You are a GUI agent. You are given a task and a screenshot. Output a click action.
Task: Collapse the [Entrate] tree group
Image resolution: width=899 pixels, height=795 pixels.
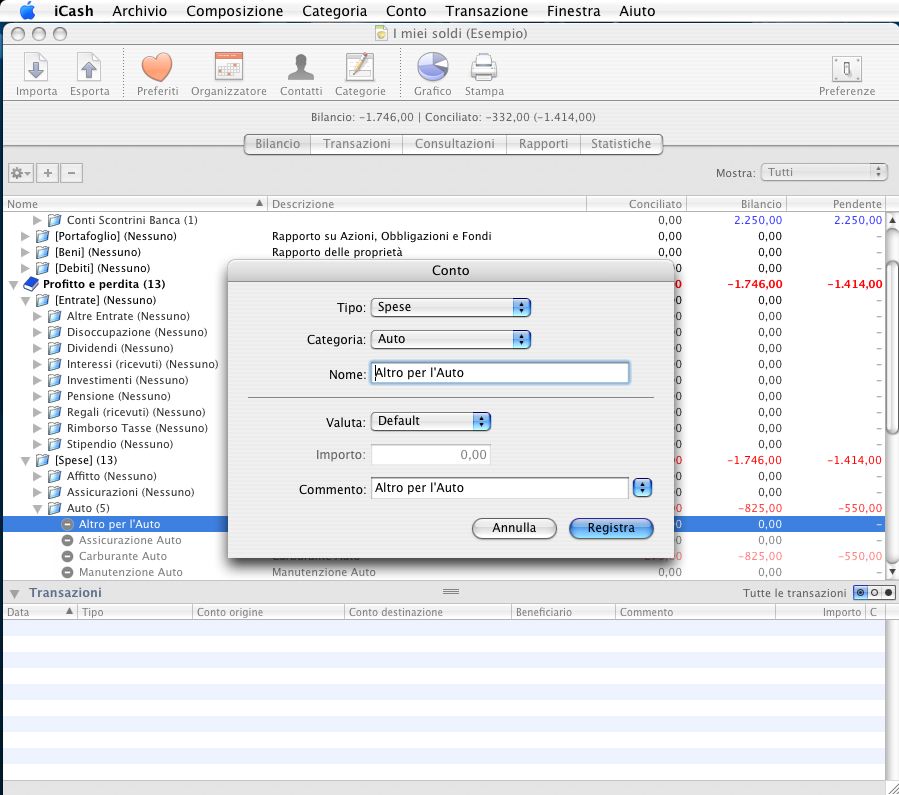(27, 300)
